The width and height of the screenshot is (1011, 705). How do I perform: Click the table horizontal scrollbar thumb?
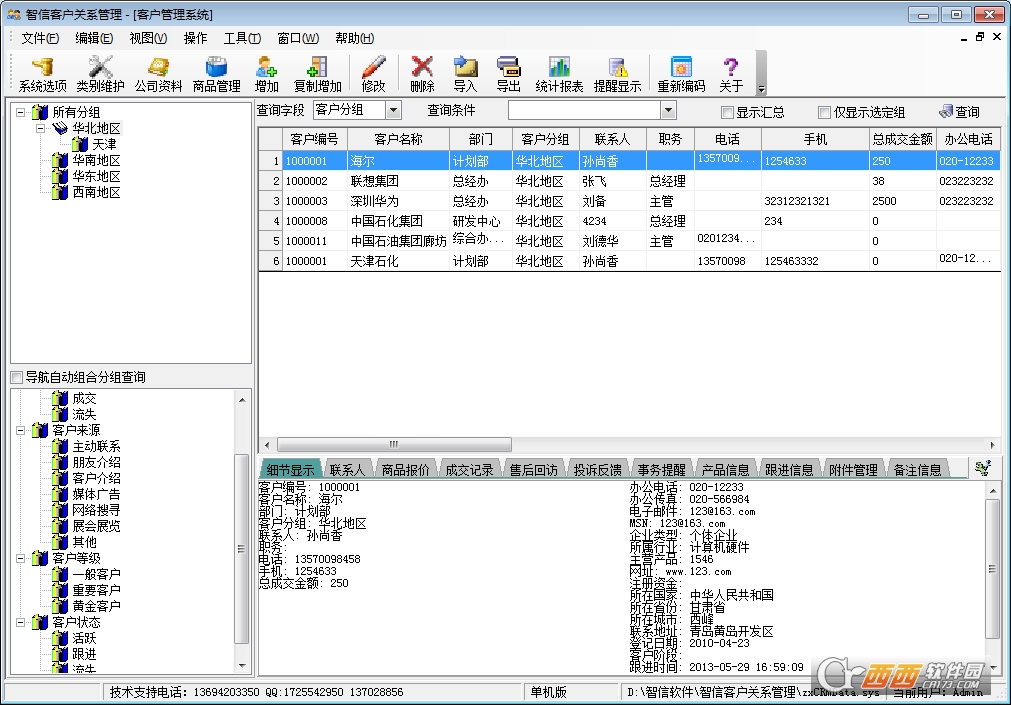[394, 444]
